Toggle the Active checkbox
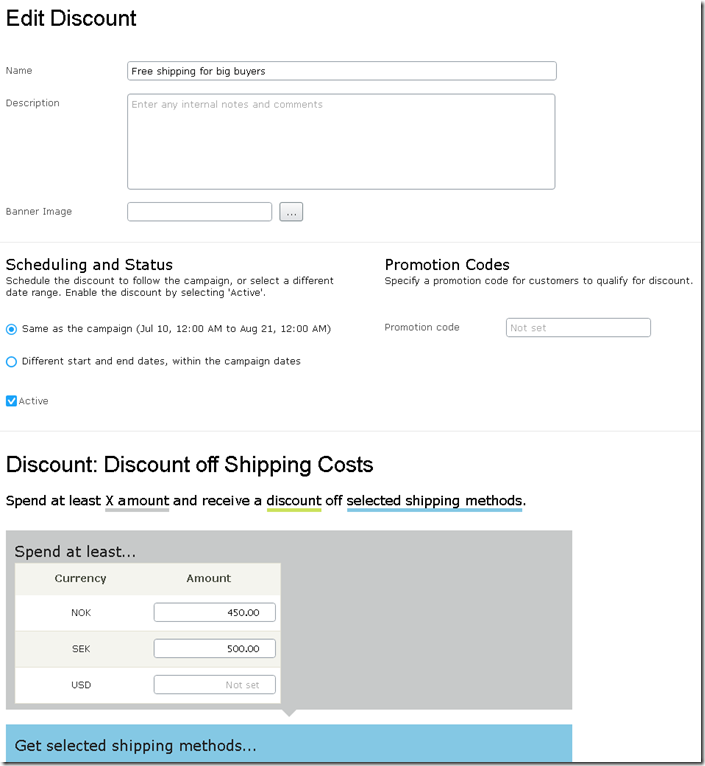This screenshot has width=705, height=766. 12,401
